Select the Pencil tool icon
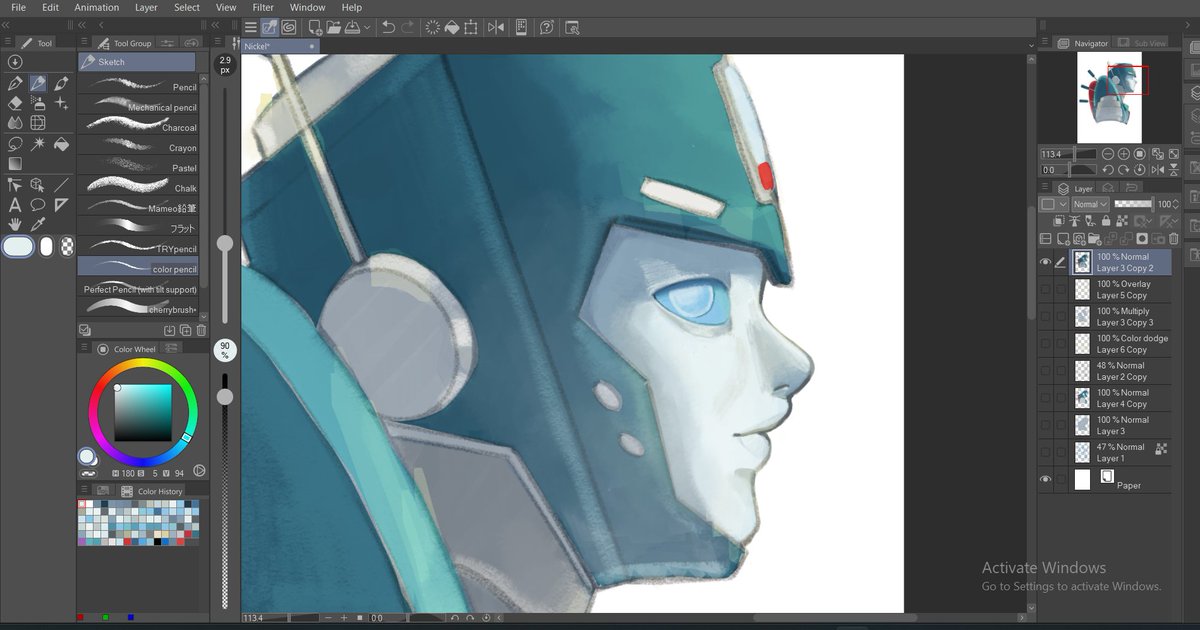 coord(38,83)
